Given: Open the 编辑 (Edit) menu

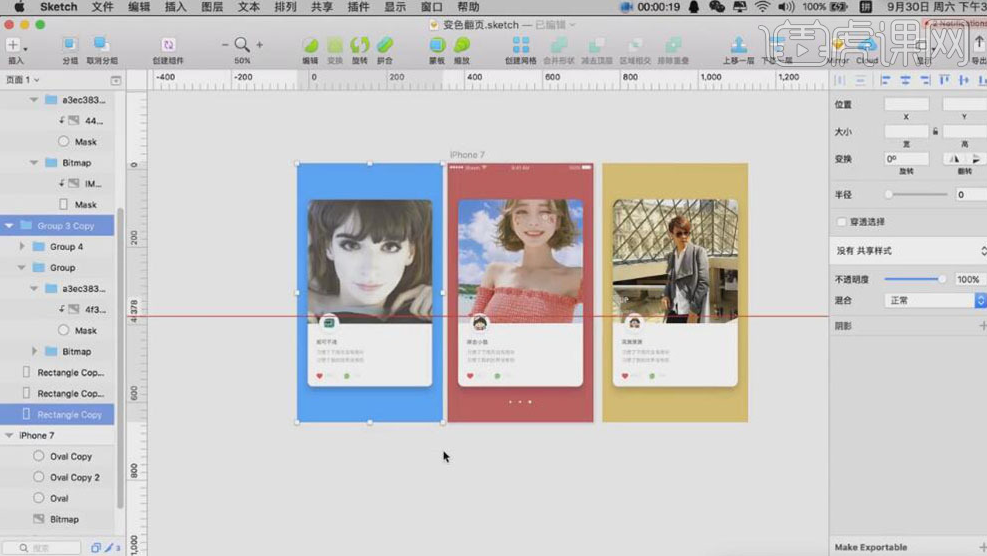Looking at the screenshot, I should (139, 7).
